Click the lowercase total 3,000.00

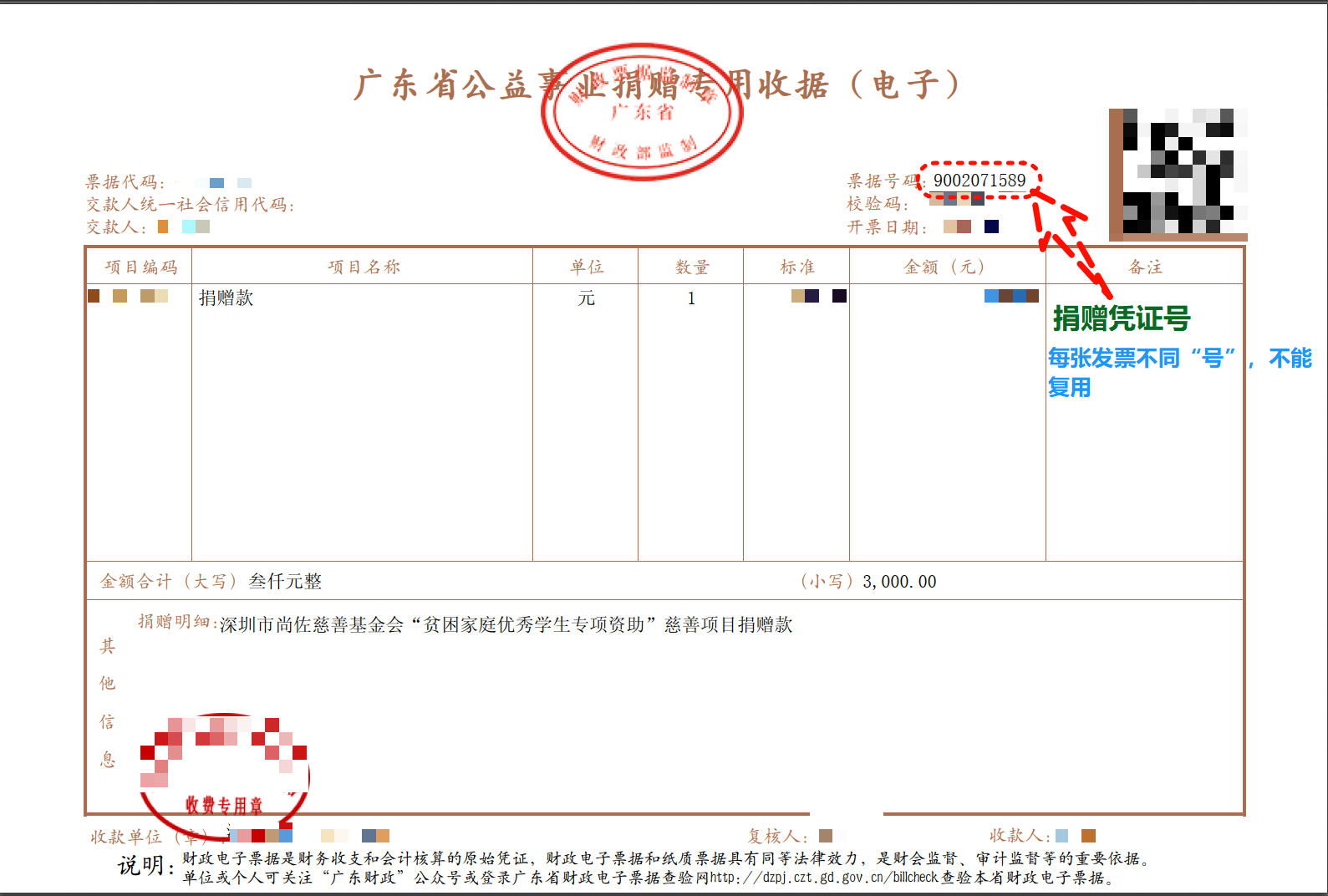pos(899,582)
